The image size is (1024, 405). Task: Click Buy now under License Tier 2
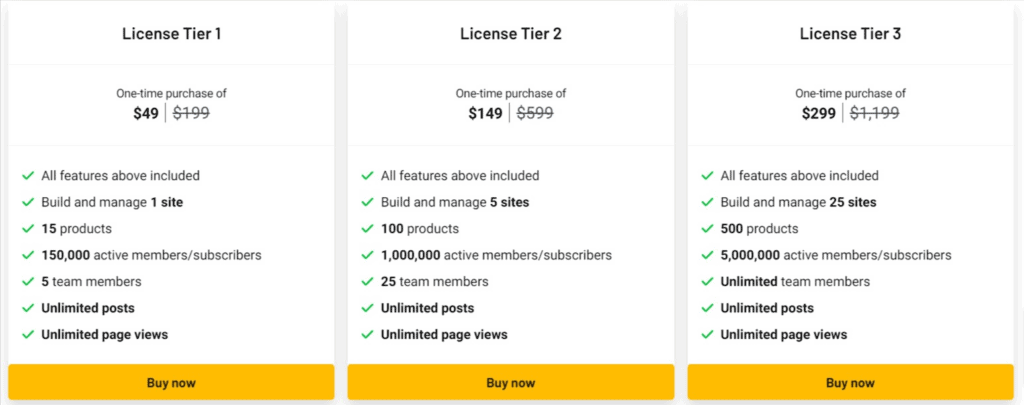pyautogui.click(x=510, y=382)
